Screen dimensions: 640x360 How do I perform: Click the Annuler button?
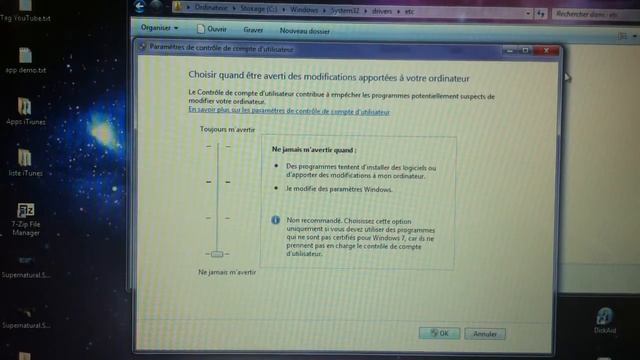pos(485,334)
